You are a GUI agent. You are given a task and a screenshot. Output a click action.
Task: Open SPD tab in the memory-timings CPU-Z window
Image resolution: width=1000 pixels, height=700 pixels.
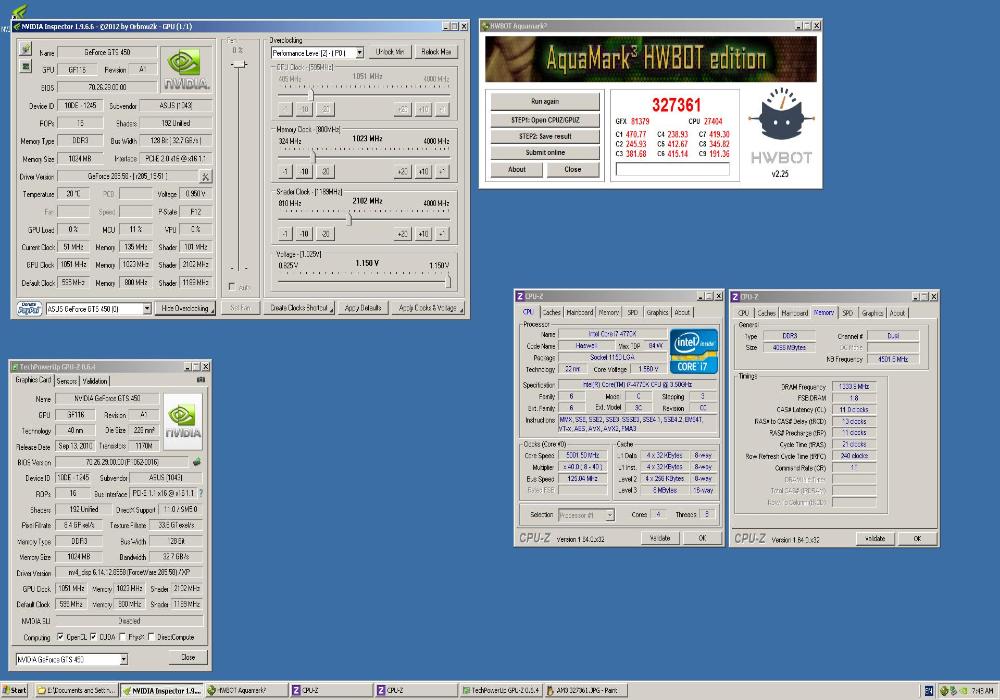[x=848, y=313]
